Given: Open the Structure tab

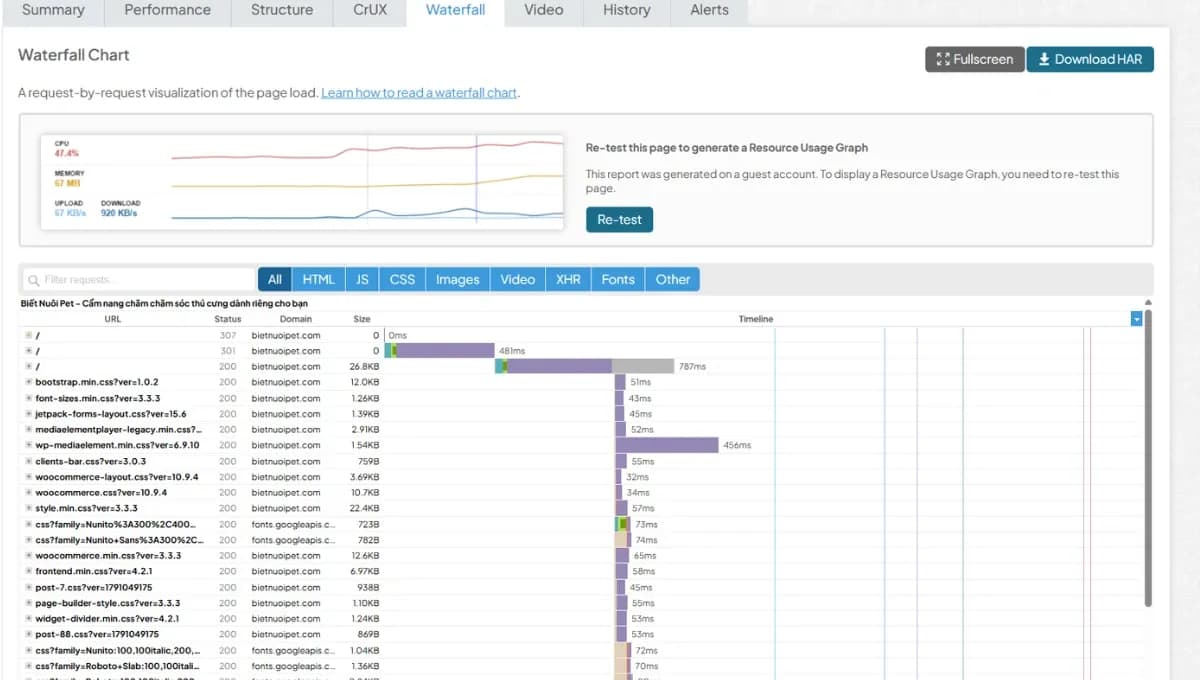Looking at the screenshot, I should (282, 11).
